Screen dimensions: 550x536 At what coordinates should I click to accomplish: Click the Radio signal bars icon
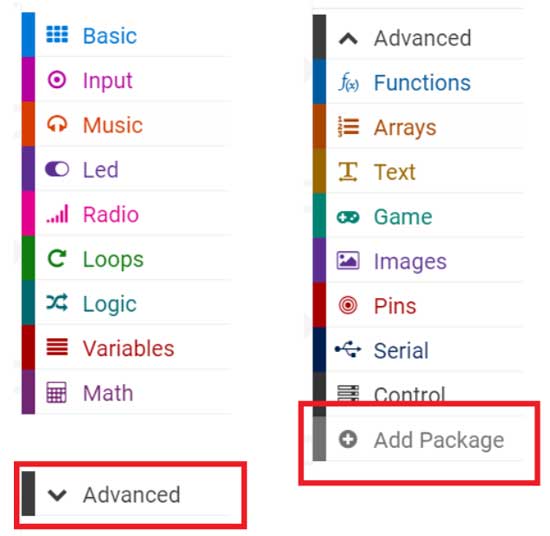coord(58,214)
